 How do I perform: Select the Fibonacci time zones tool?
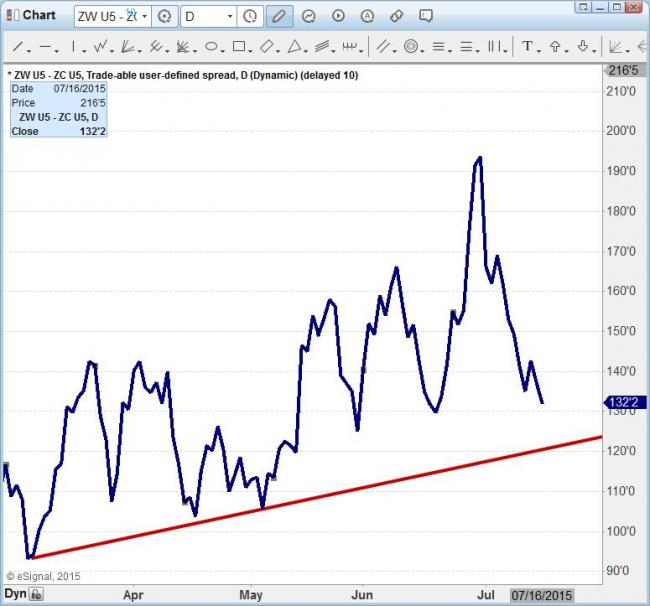495,46
